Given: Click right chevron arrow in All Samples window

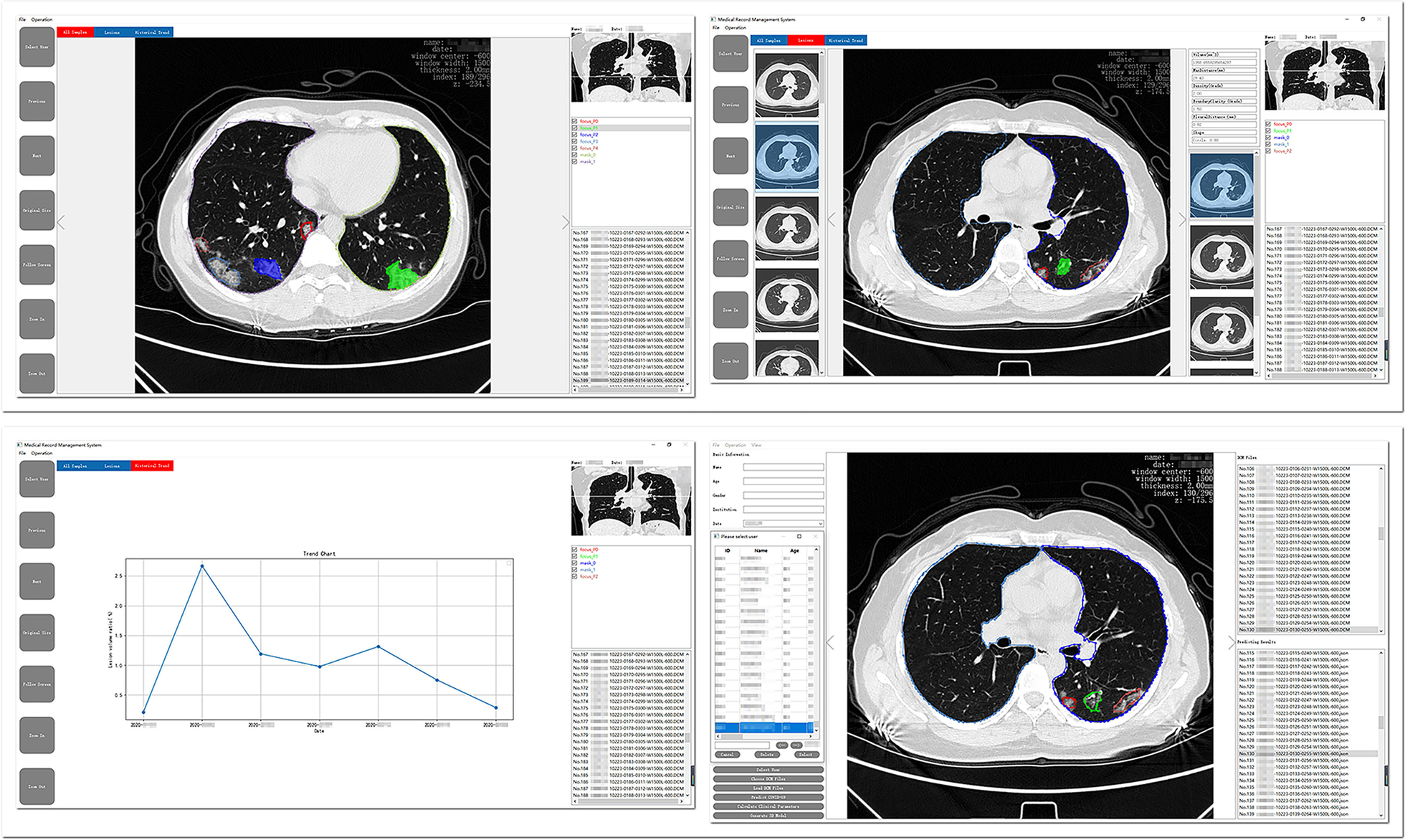Looking at the screenshot, I should pos(565,223).
